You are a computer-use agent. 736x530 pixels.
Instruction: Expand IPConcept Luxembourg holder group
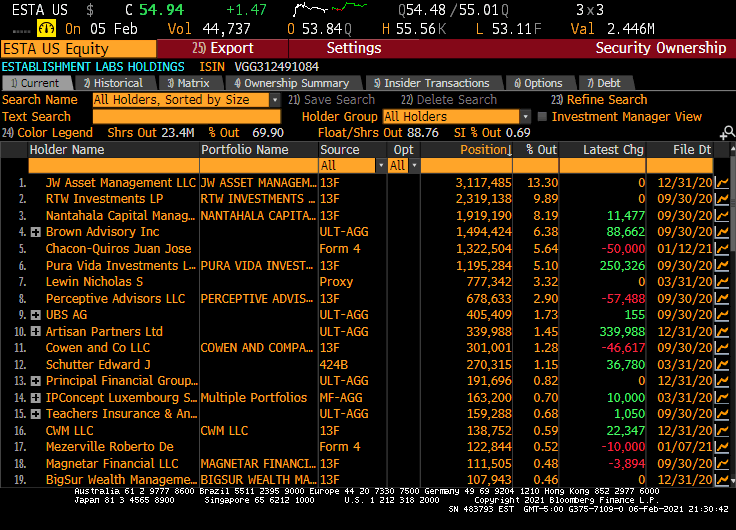pyautogui.click(x=36, y=398)
